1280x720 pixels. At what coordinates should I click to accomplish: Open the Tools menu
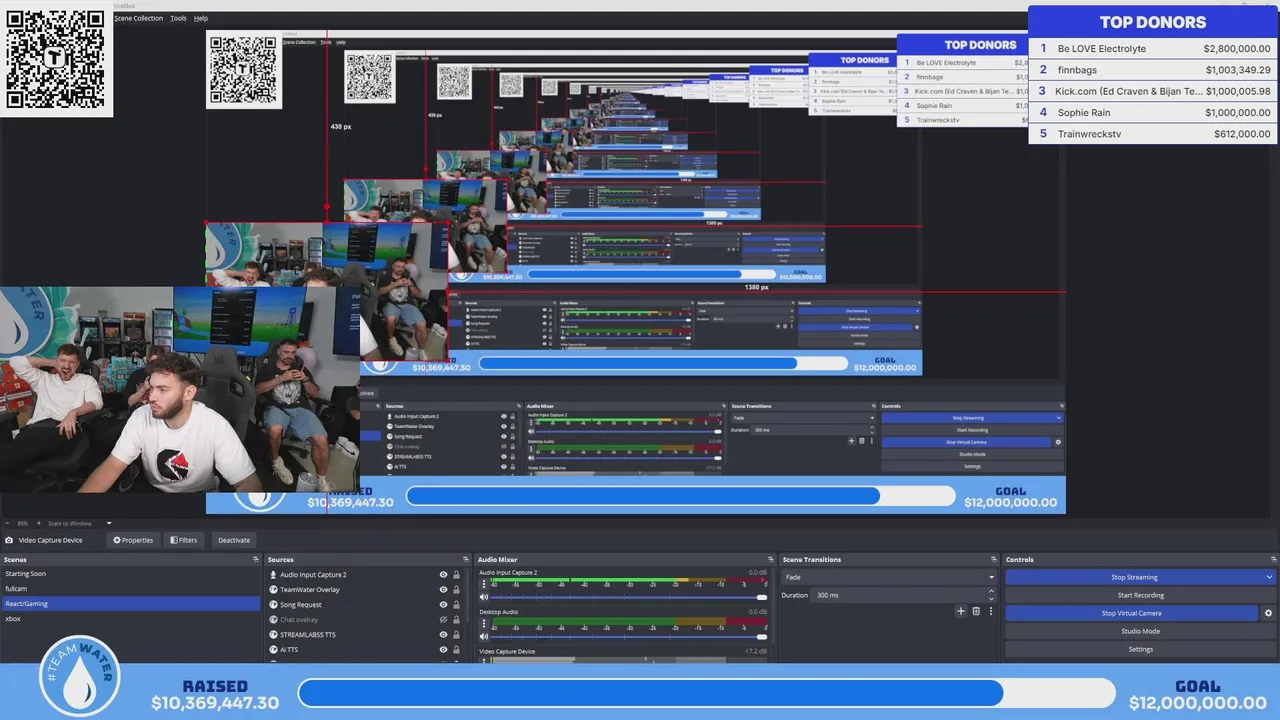(x=178, y=18)
